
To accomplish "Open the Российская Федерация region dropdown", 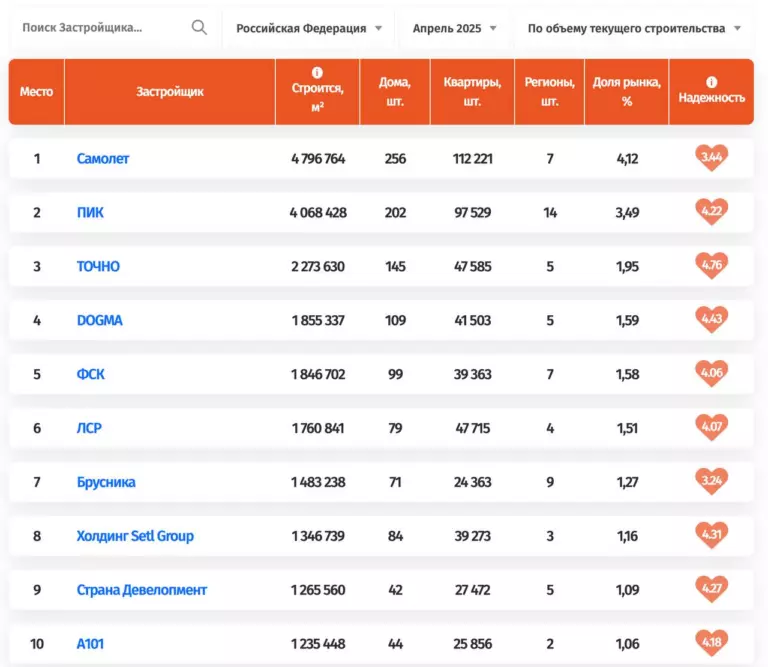I will (x=309, y=28).
